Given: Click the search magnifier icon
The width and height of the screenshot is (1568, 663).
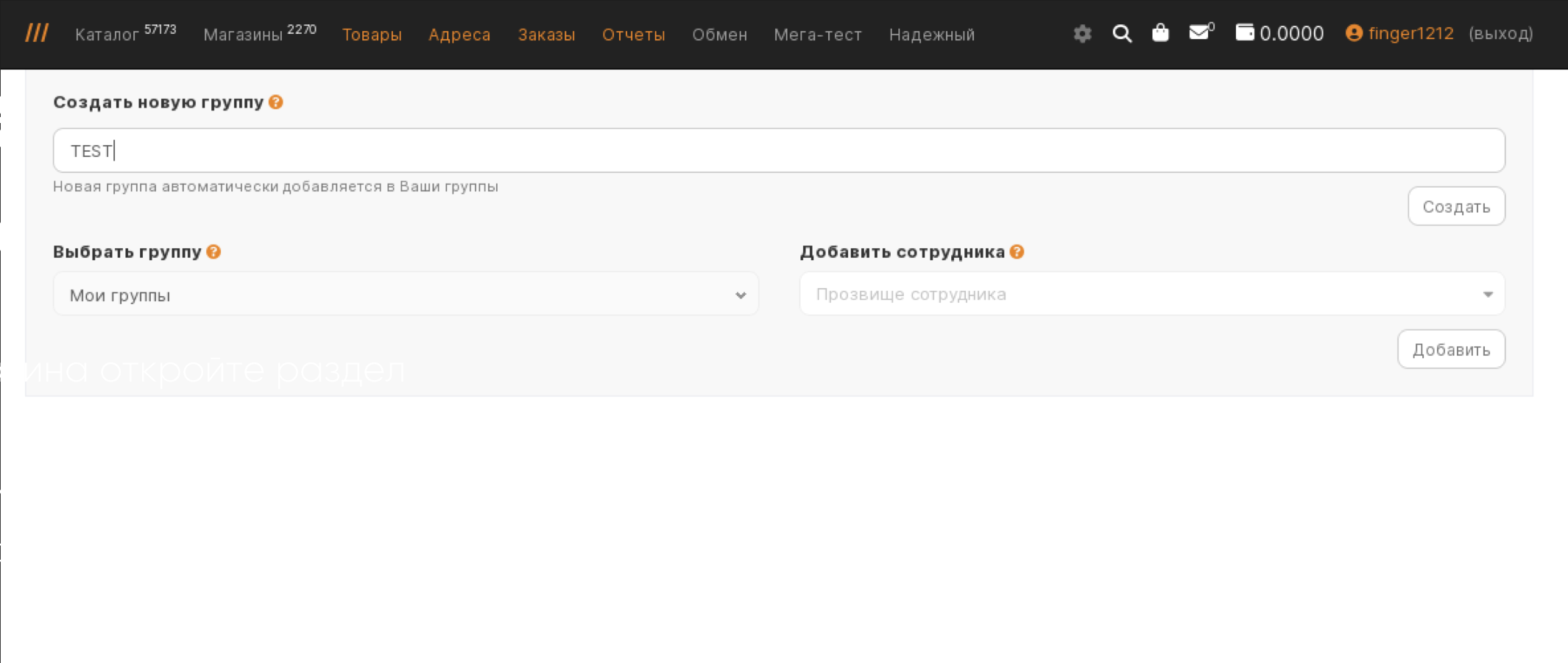Looking at the screenshot, I should 1122,33.
